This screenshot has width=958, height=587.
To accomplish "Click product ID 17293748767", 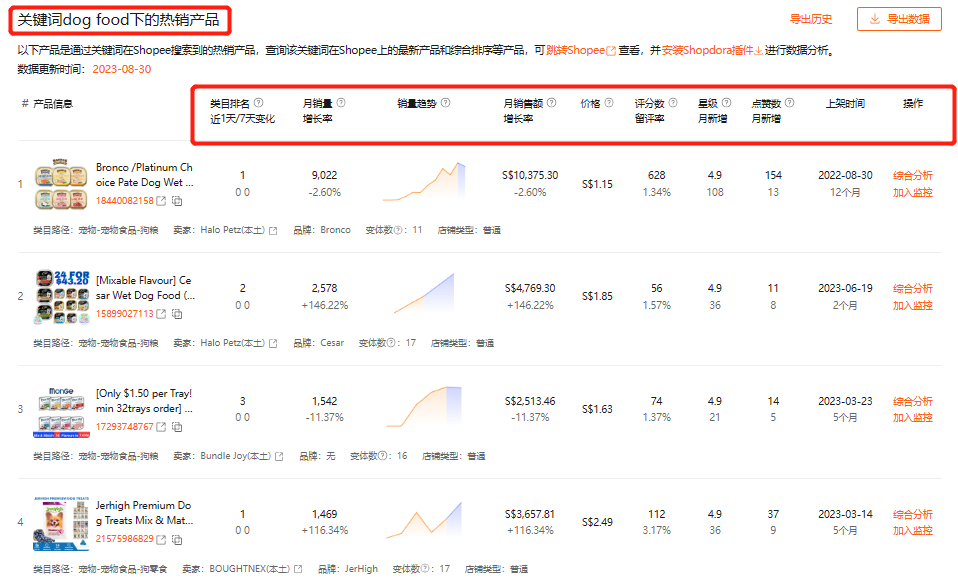I will tap(125, 427).
